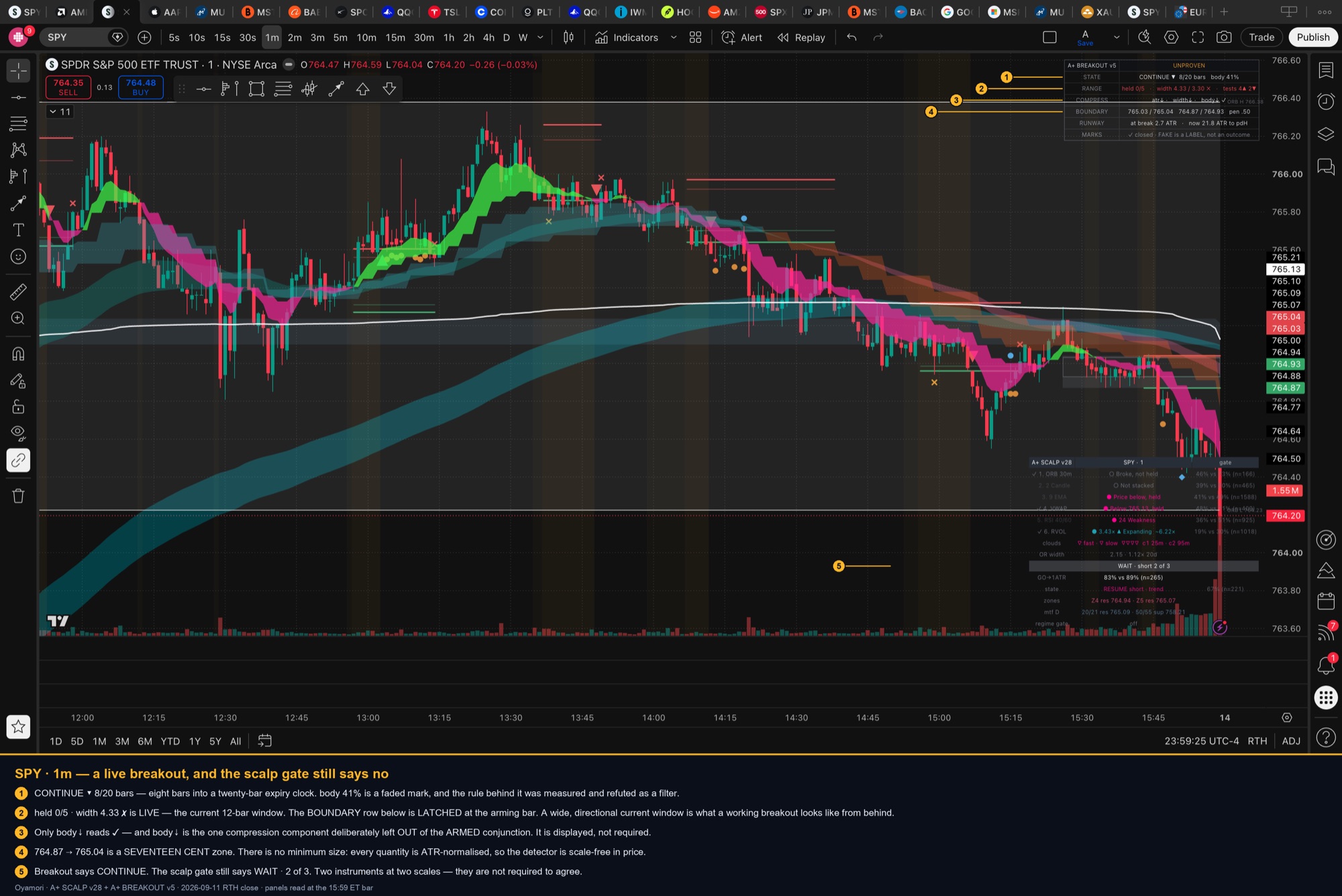The image size is (1342, 896).
Task: Create an Alert
Action: click(741, 38)
